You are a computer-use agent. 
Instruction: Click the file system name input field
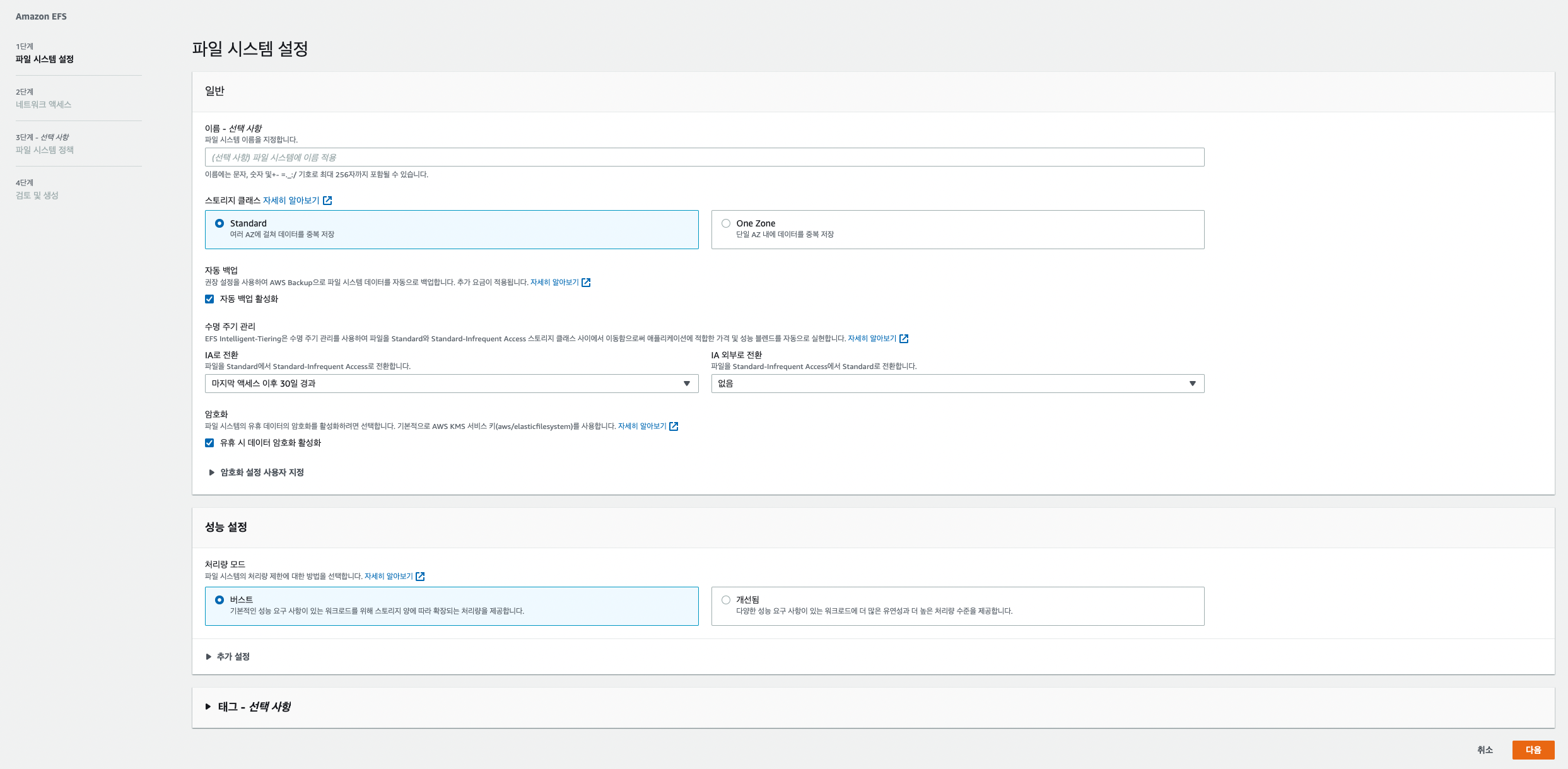pyautogui.click(x=704, y=157)
